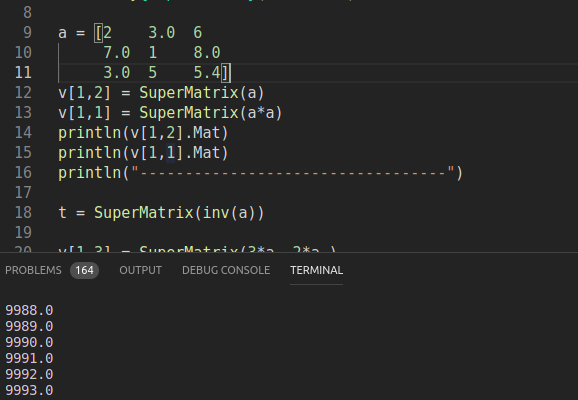
Task: Open the PROBLEMS panel tab
Action: 33,270
